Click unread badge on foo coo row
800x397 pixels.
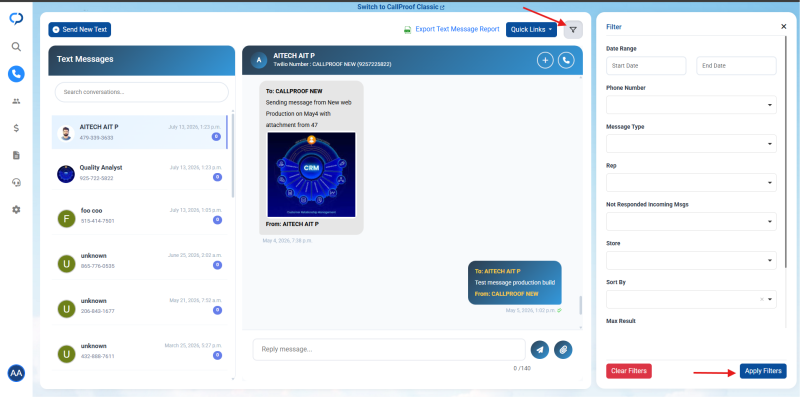point(217,220)
